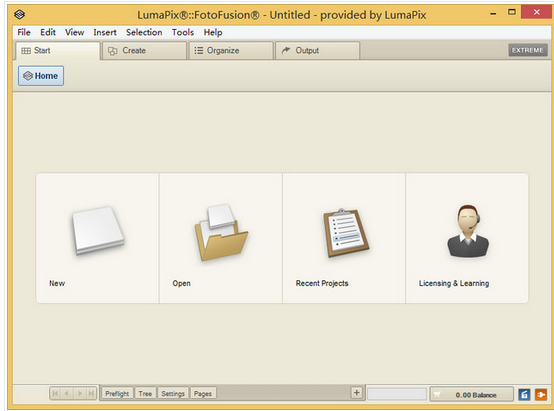The height and width of the screenshot is (411, 554).
Task: Click the Home button
Action: [41, 76]
